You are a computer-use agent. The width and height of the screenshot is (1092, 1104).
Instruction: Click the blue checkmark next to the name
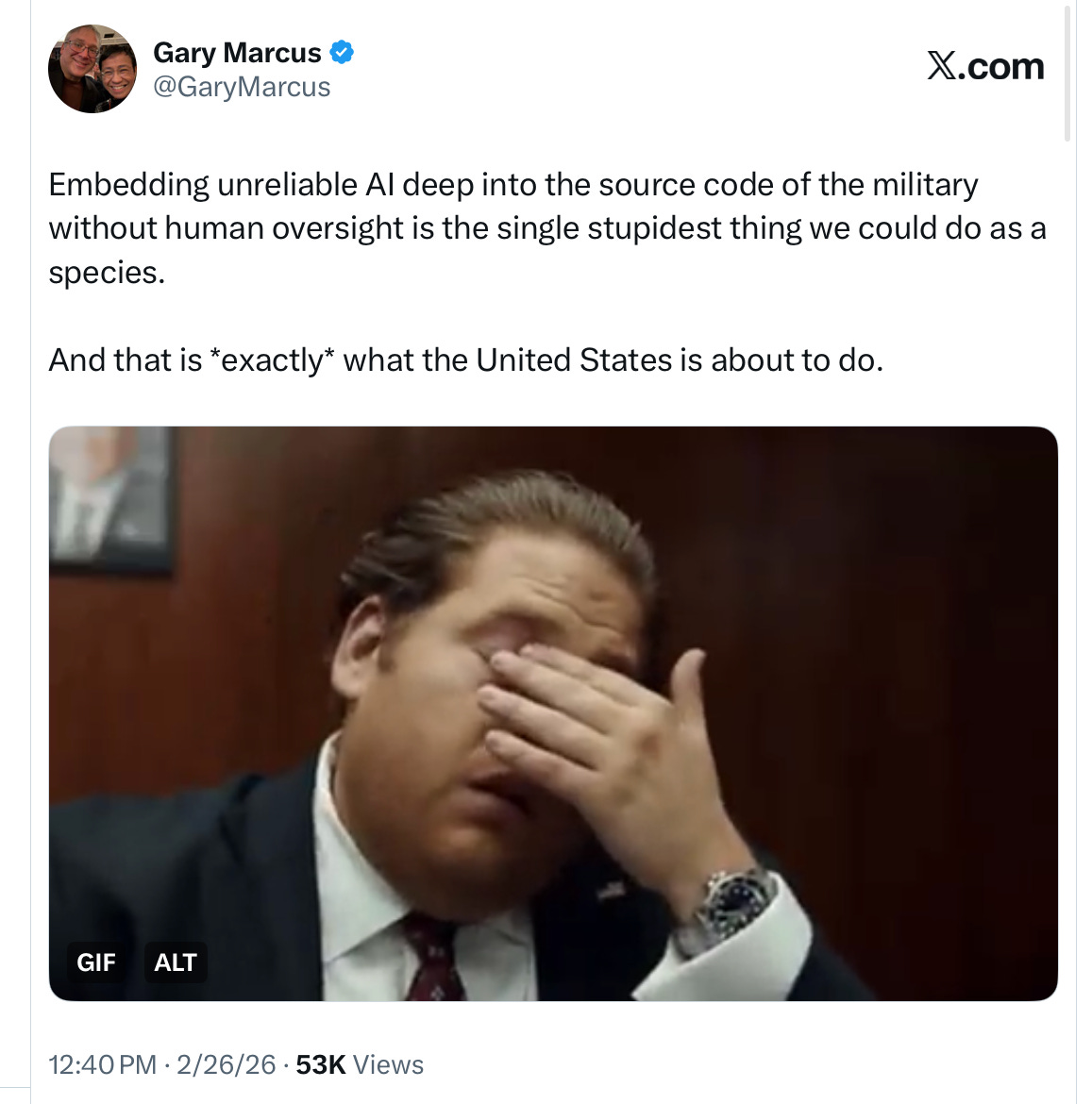341,52
